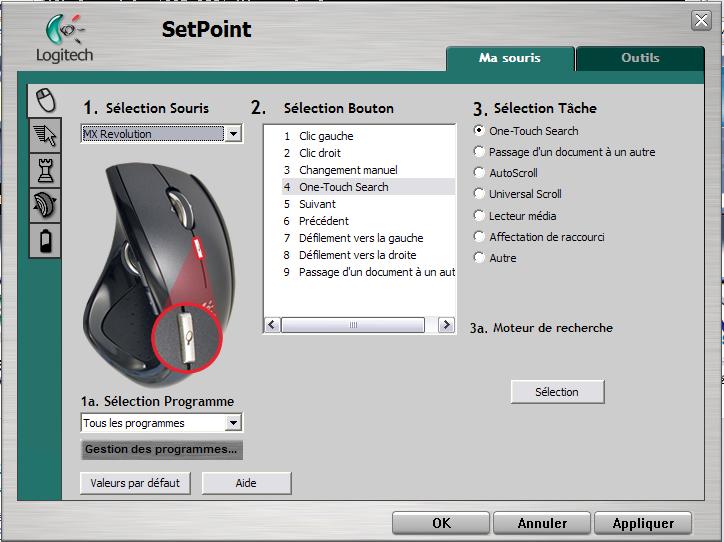Select Affectation de raccourci option
724x542 pixels.
479,236
